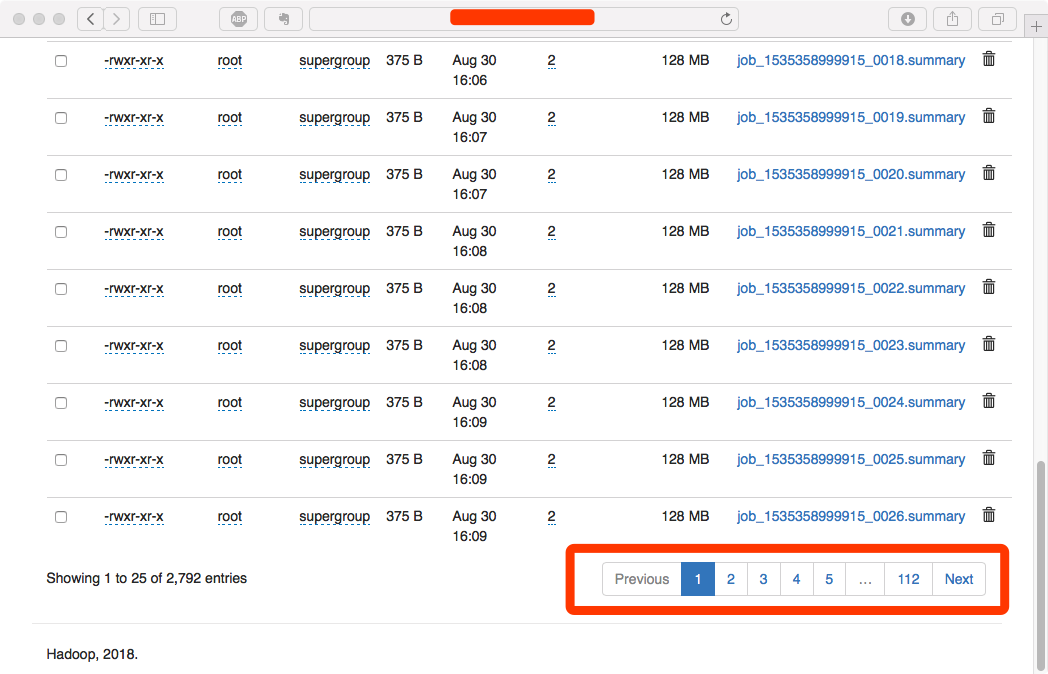Tick the checkbox for job_1535358999915_0025.summary

[61, 460]
